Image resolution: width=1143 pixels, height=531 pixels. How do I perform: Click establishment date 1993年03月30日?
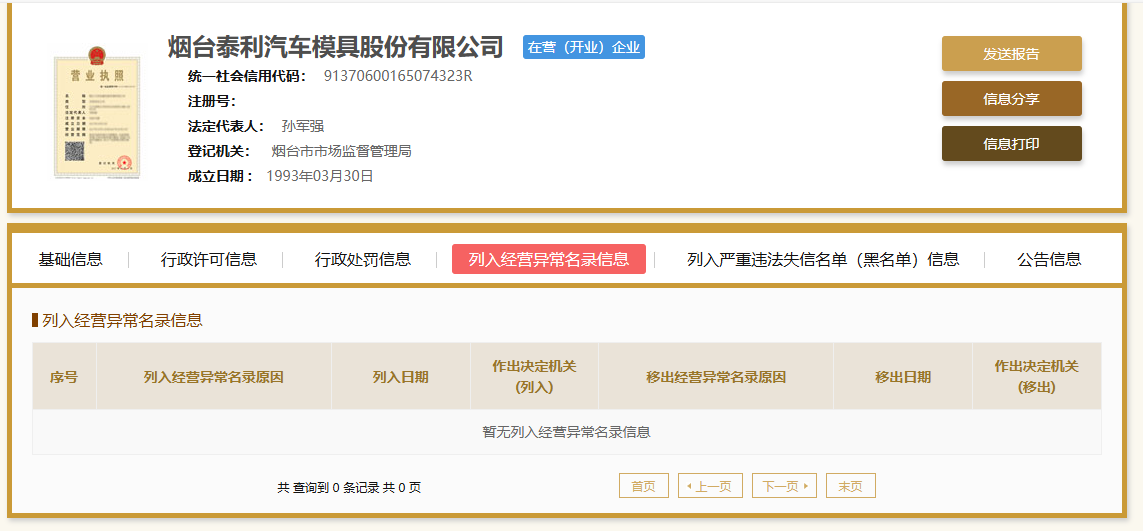point(320,176)
